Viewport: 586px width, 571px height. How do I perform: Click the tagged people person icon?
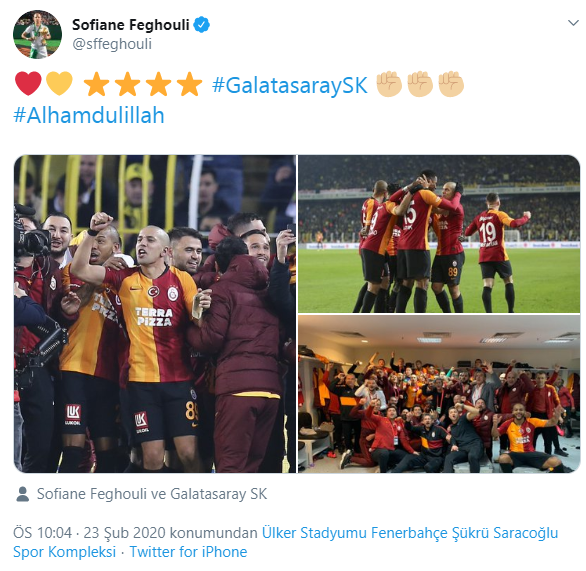[x=22, y=494]
